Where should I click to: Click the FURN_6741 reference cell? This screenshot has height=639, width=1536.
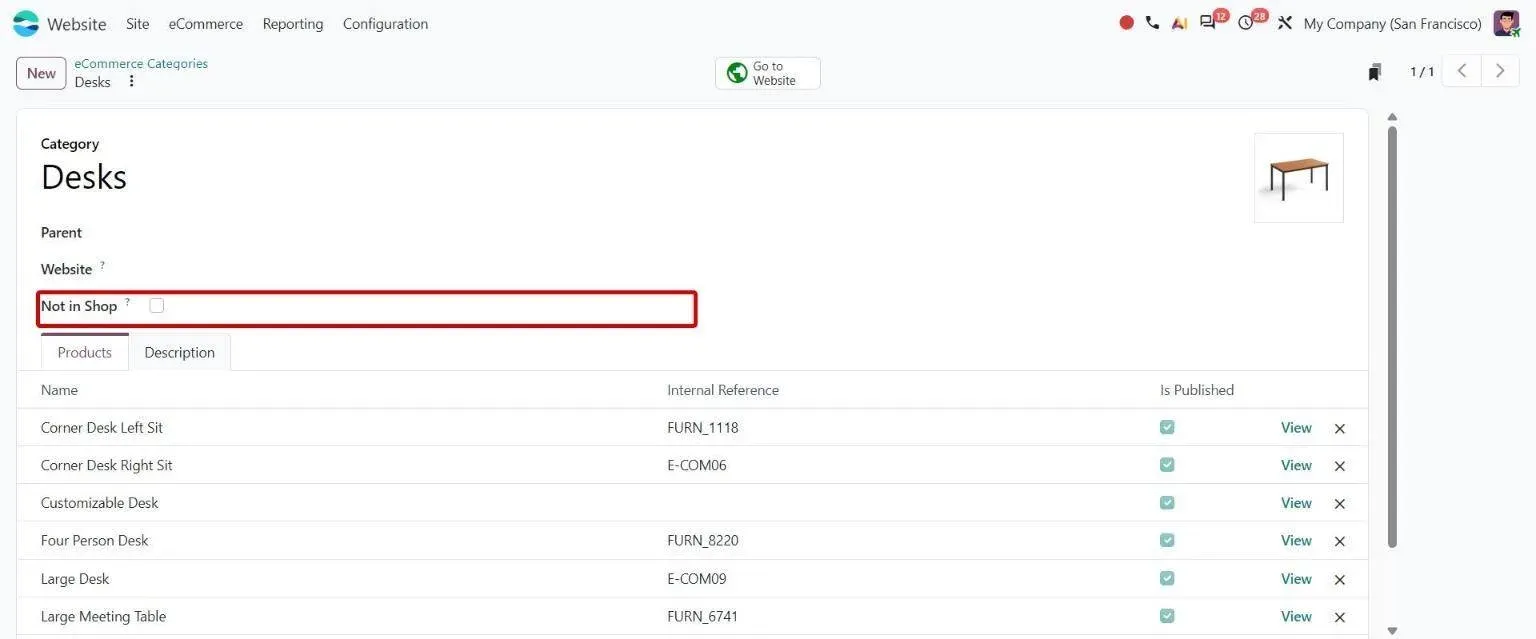(x=703, y=616)
